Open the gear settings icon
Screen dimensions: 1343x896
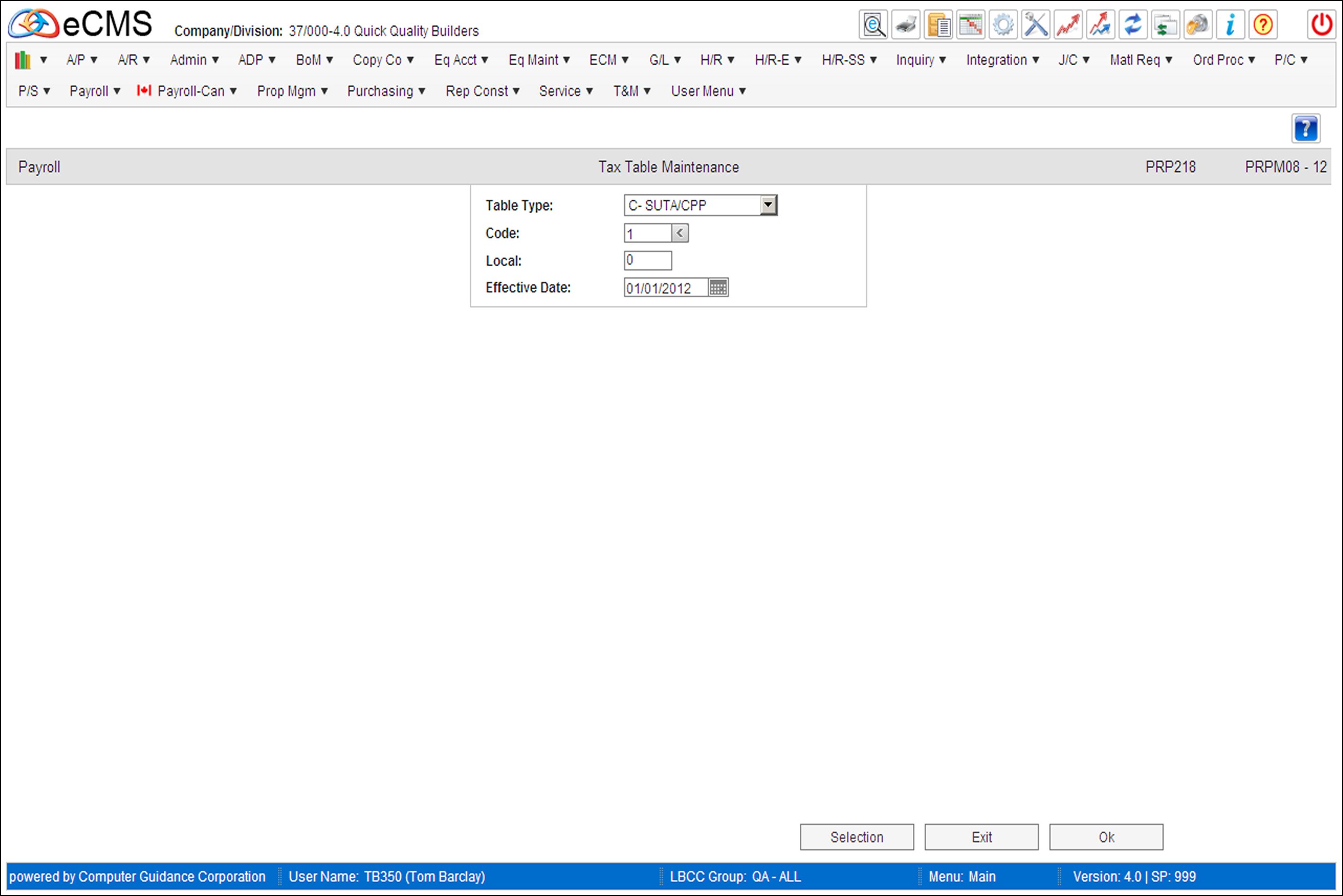[x=1003, y=25]
